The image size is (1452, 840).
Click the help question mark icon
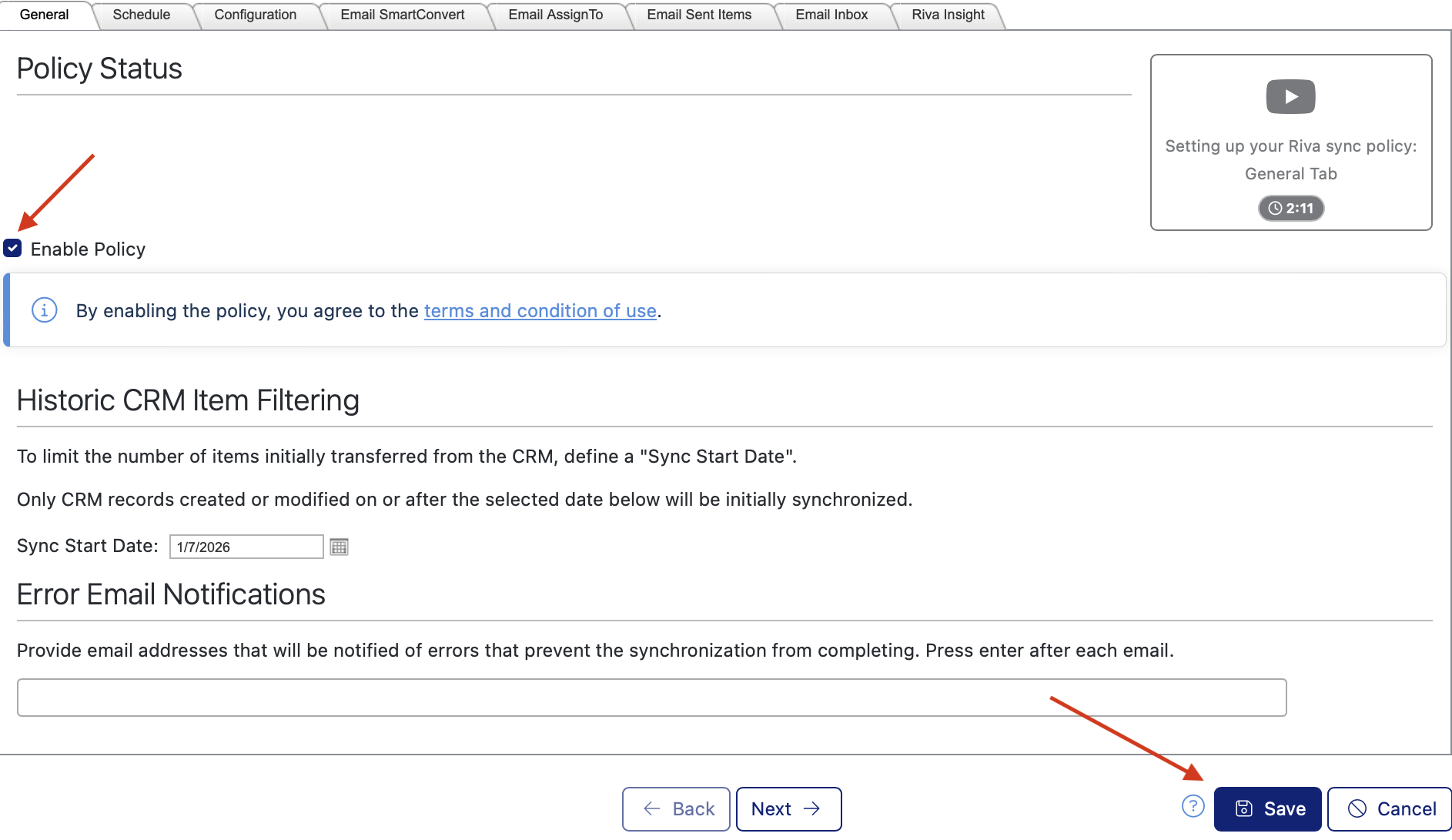(1193, 806)
